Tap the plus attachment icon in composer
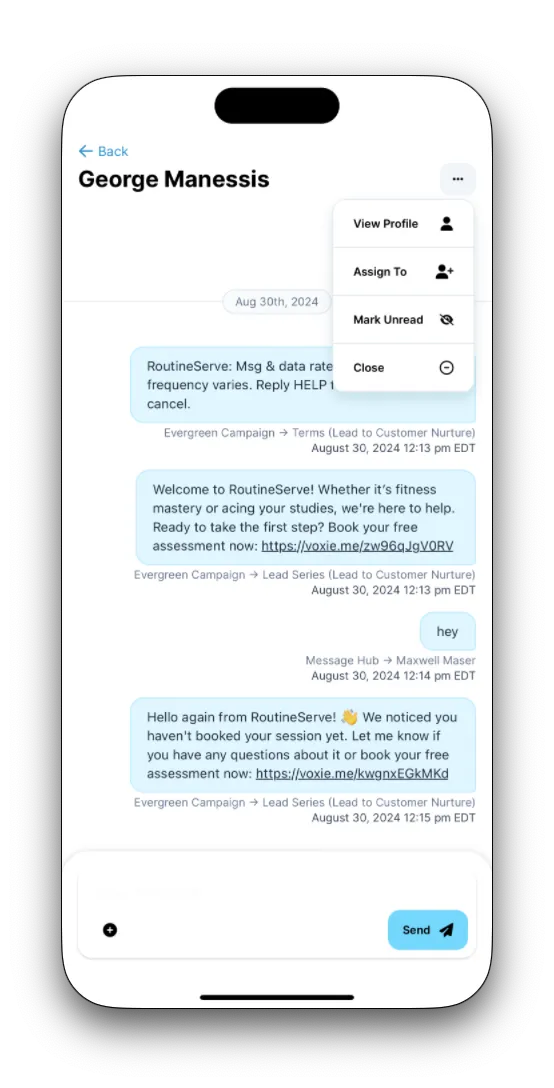Image resolution: width=554 pixels, height=1088 pixels. point(110,930)
